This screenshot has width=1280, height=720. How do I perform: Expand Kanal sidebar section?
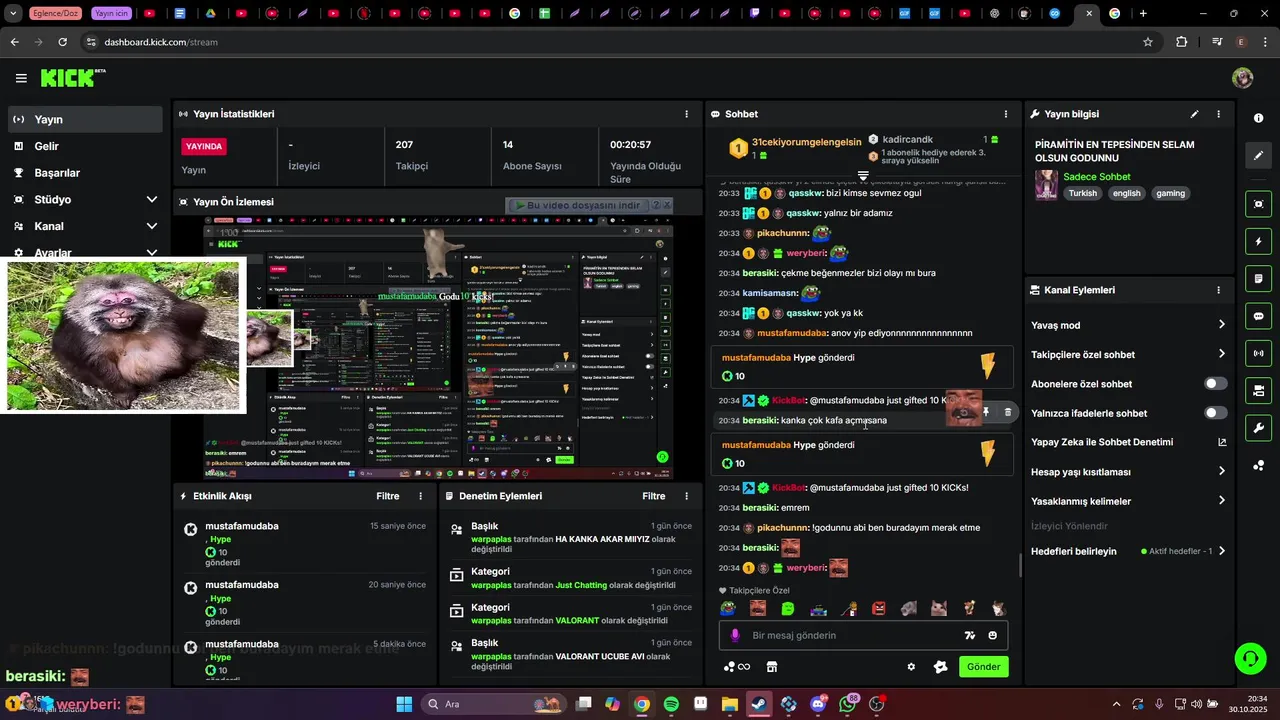pyautogui.click(x=152, y=227)
